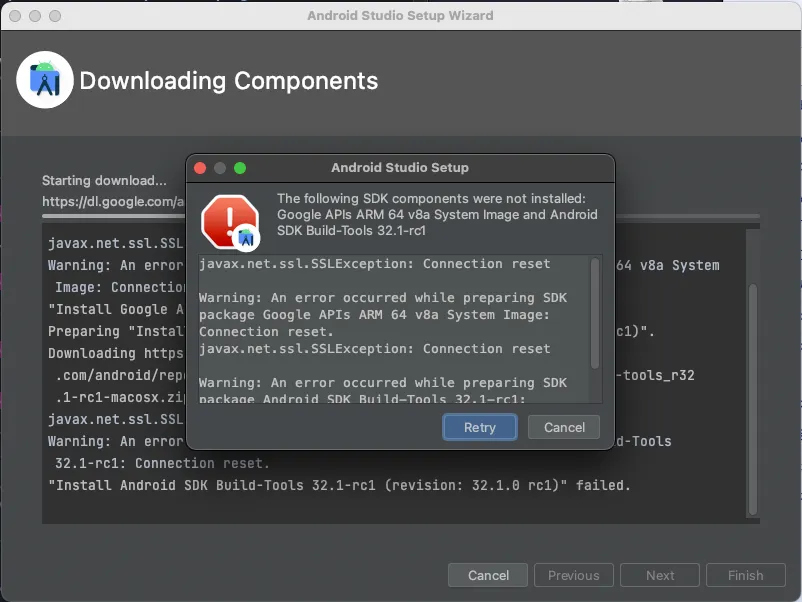The width and height of the screenshot is (802, 602).
Task: Click the "Install Android SDK Build-Tools 32.1-rc1" failed line
Action: pos(339,485)
